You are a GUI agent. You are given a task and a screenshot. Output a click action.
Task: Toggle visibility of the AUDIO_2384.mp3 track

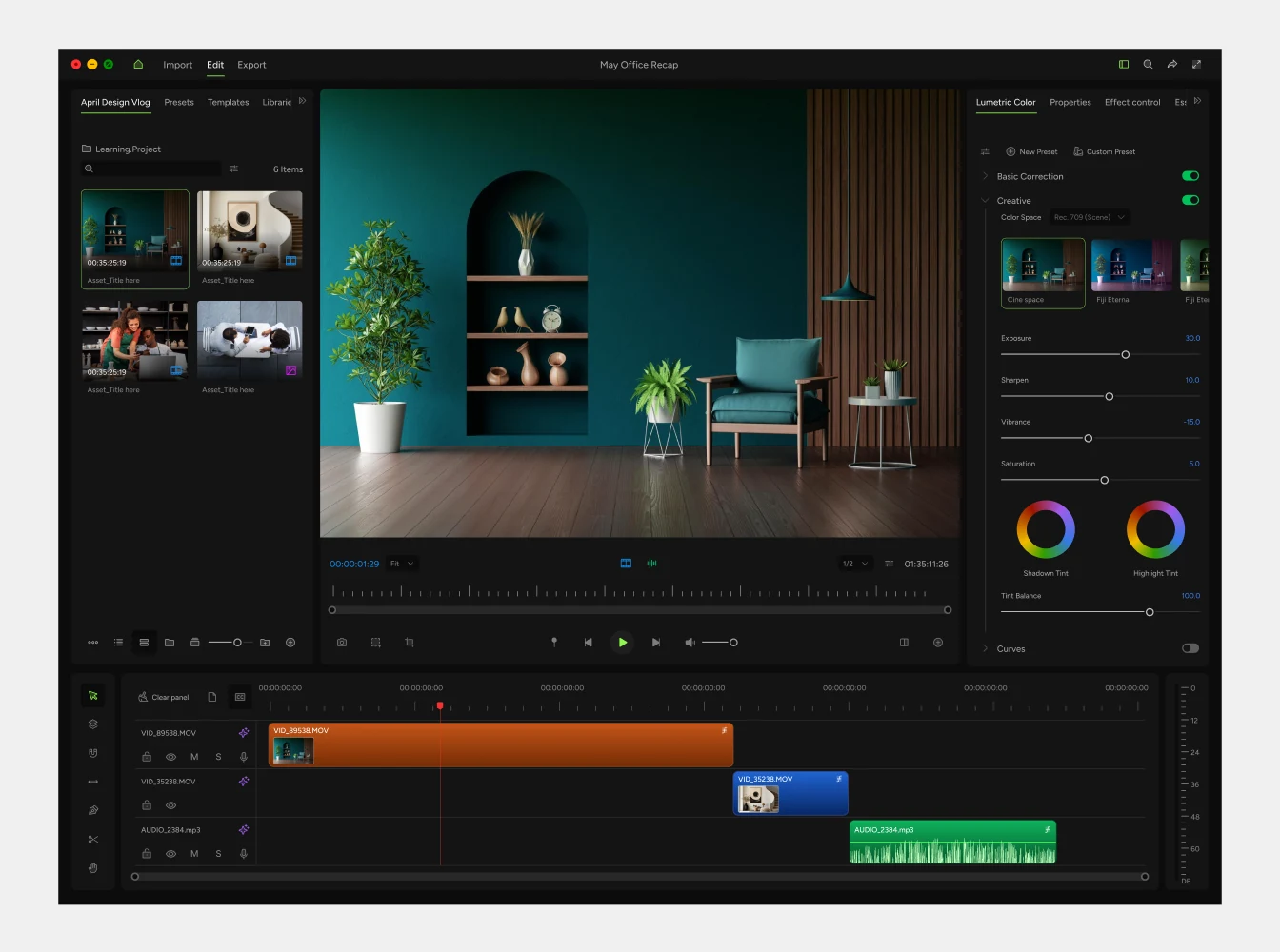(171, 854)
